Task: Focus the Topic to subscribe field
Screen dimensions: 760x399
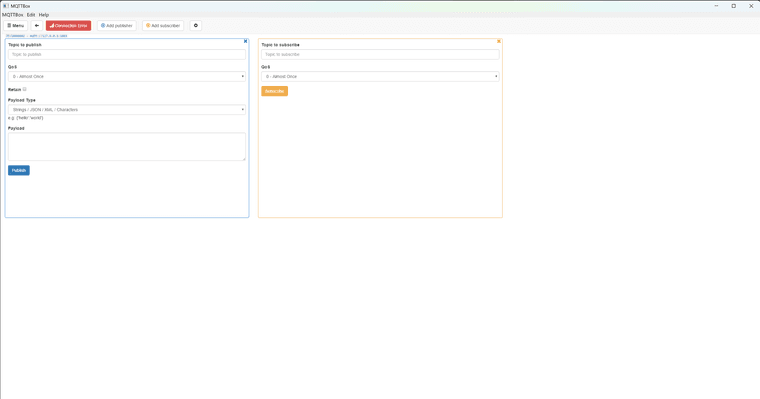Action: point(380,54)
